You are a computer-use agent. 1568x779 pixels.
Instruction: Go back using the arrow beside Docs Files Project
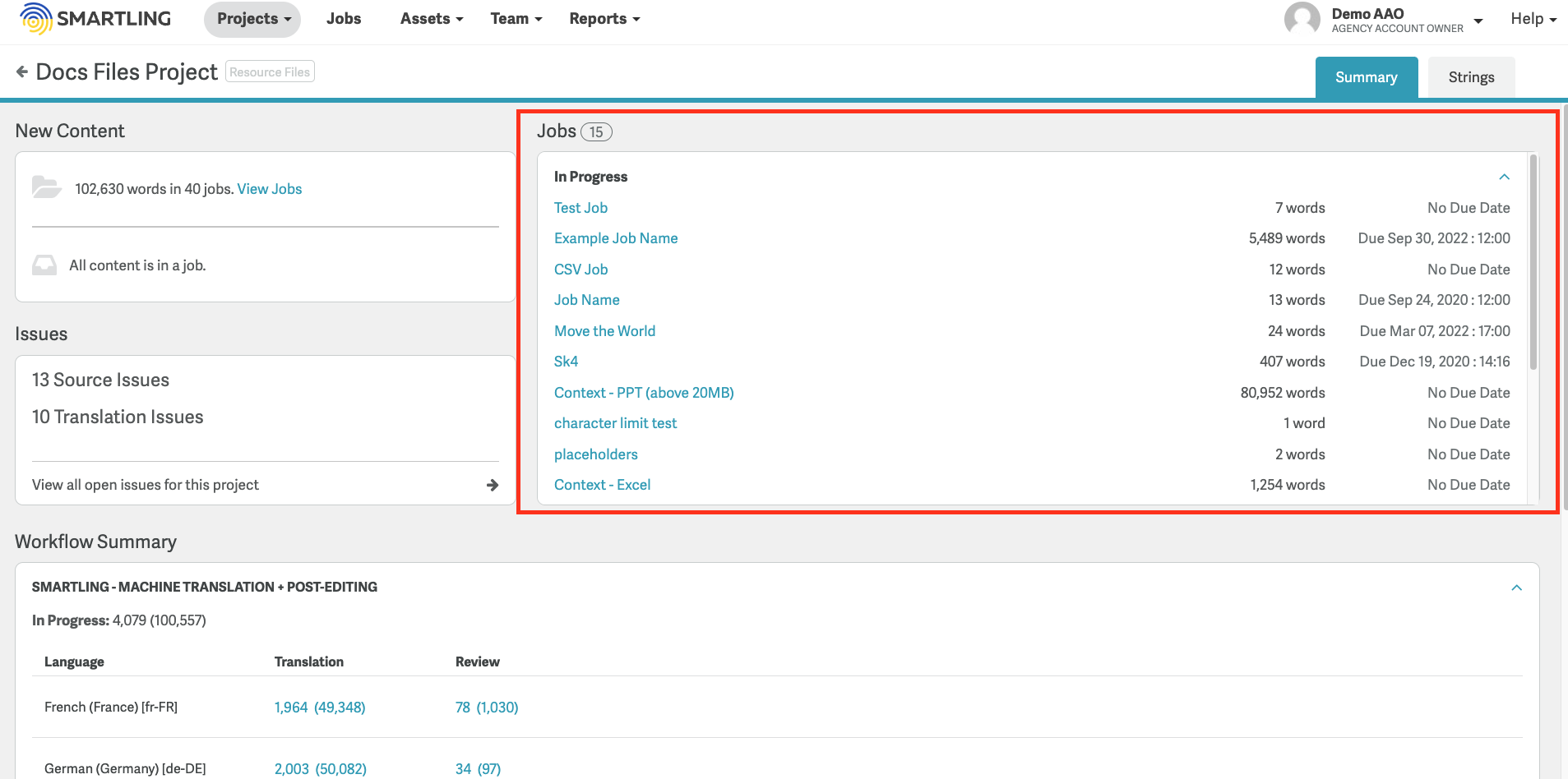click(22, 72)
